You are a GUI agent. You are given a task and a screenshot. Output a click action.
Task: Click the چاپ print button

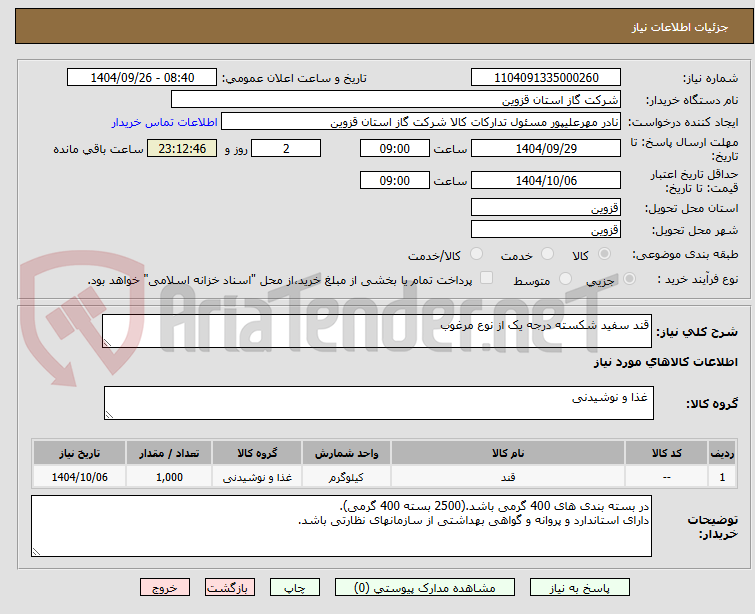click(295, 588)
